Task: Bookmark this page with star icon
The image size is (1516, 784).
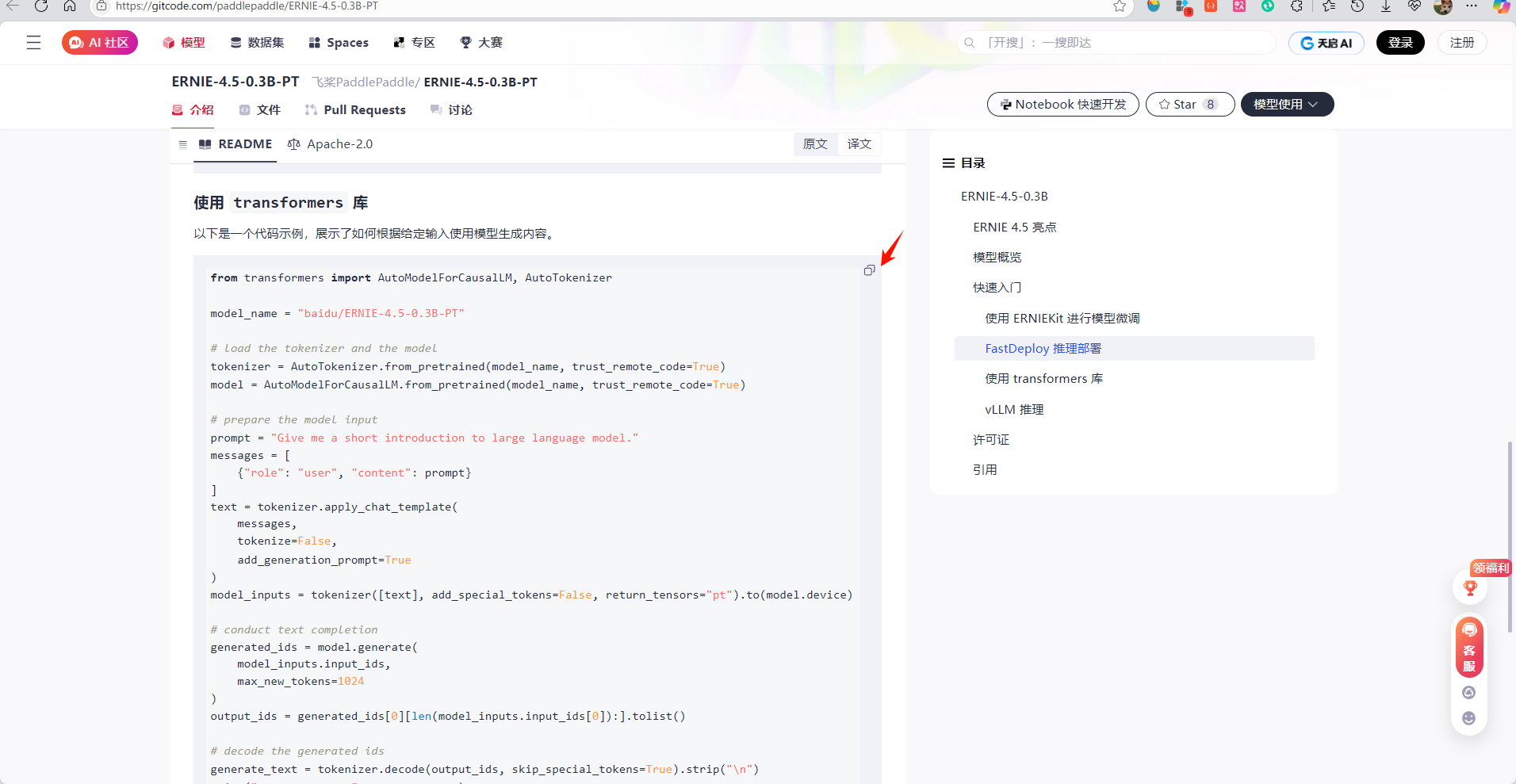Action: 1119,6
